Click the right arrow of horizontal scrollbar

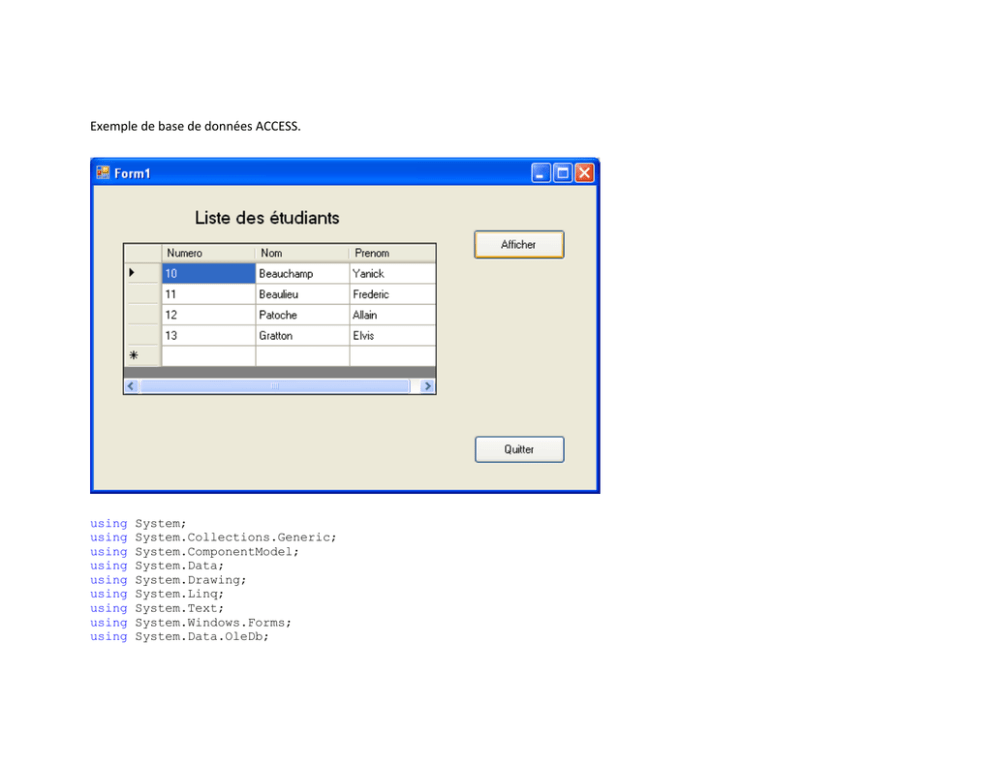(428, 386)
